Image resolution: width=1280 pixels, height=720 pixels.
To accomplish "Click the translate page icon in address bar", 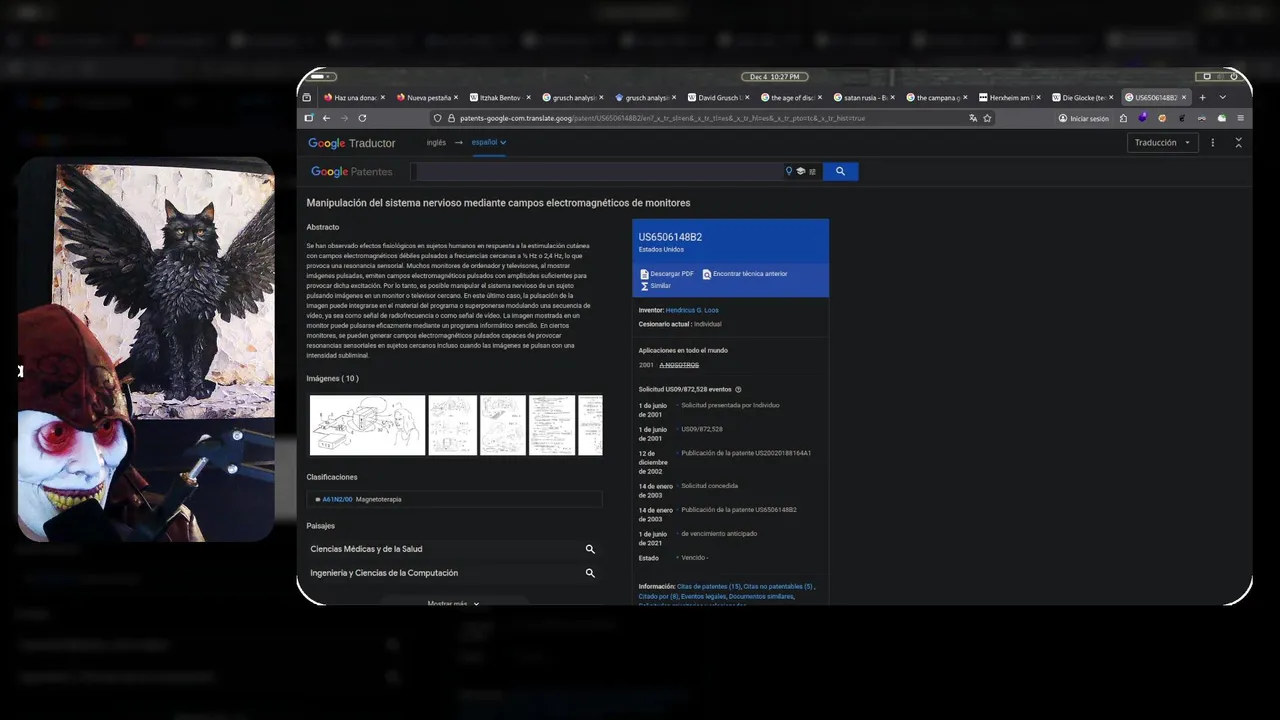I will [973, 118].
